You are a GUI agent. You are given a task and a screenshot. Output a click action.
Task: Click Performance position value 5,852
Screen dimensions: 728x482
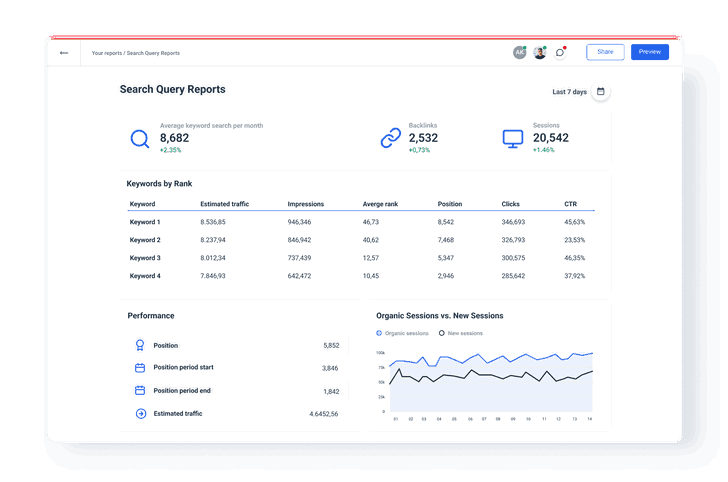coord(331,345)
